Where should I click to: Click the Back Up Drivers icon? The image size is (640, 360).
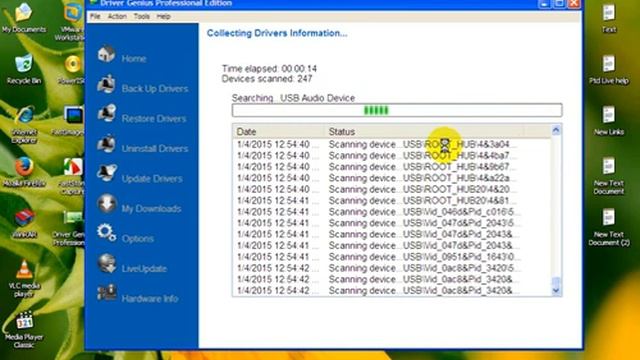107,84
